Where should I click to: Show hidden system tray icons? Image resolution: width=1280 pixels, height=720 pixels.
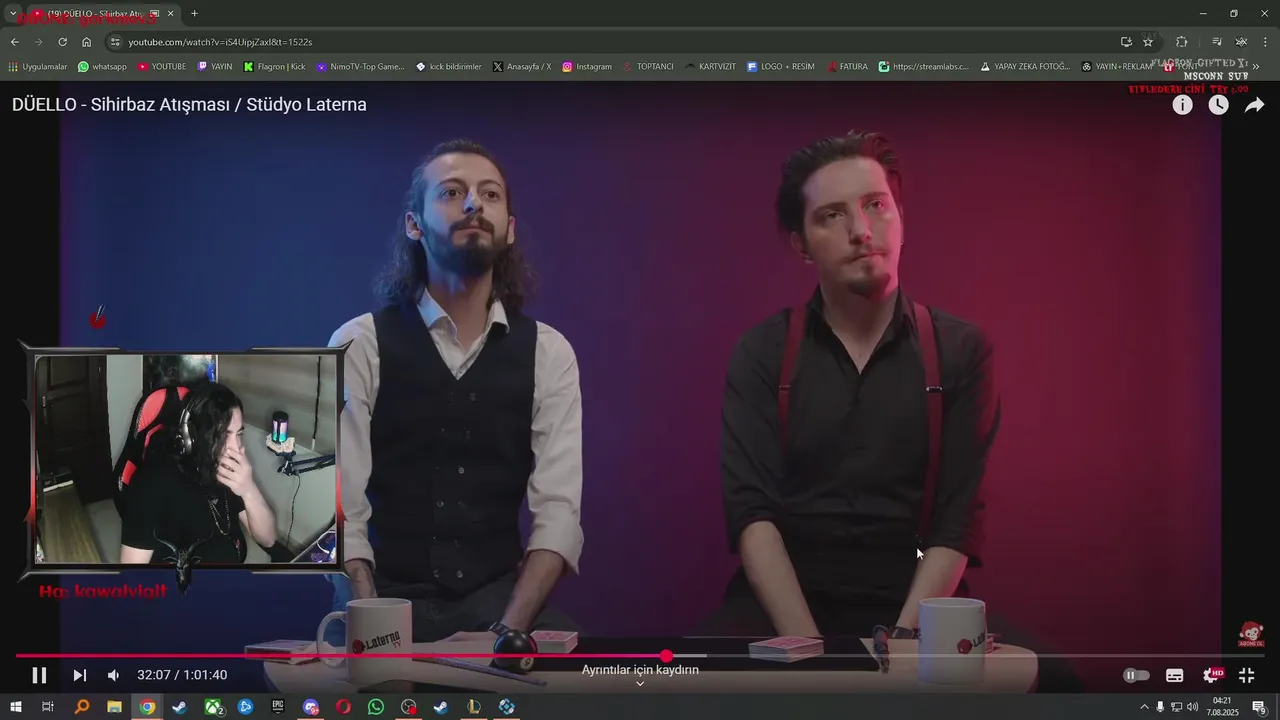[x=1144, y=707]
